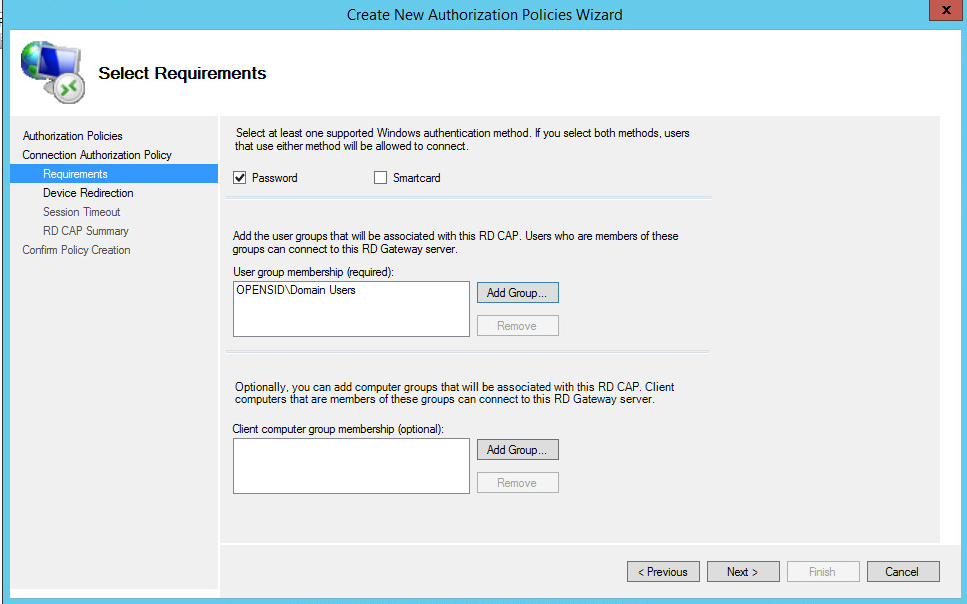The width and height of the screenshot is (967, 604).
Task: Cancel the authorization policies wizard
Action: click(x=901, y=572)
